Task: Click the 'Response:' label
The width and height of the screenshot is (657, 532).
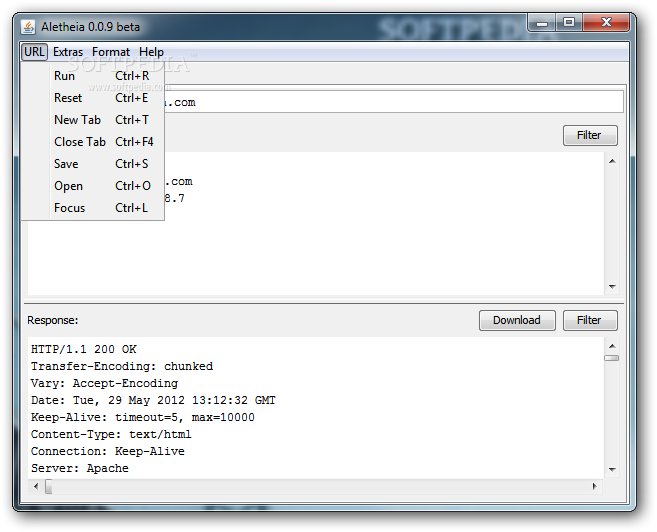Action: [53, 320]
